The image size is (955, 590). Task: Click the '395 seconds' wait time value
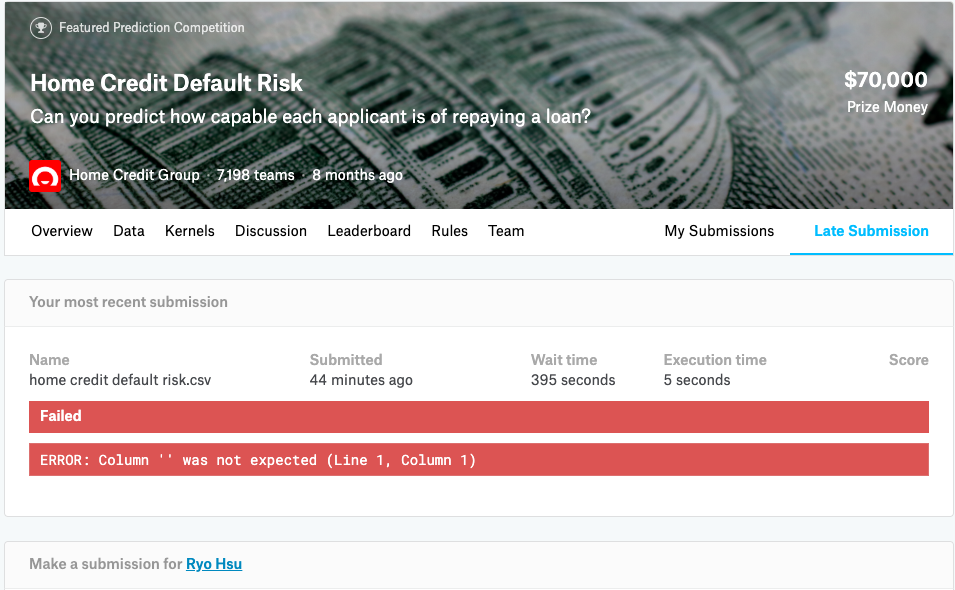coord(573,381)
